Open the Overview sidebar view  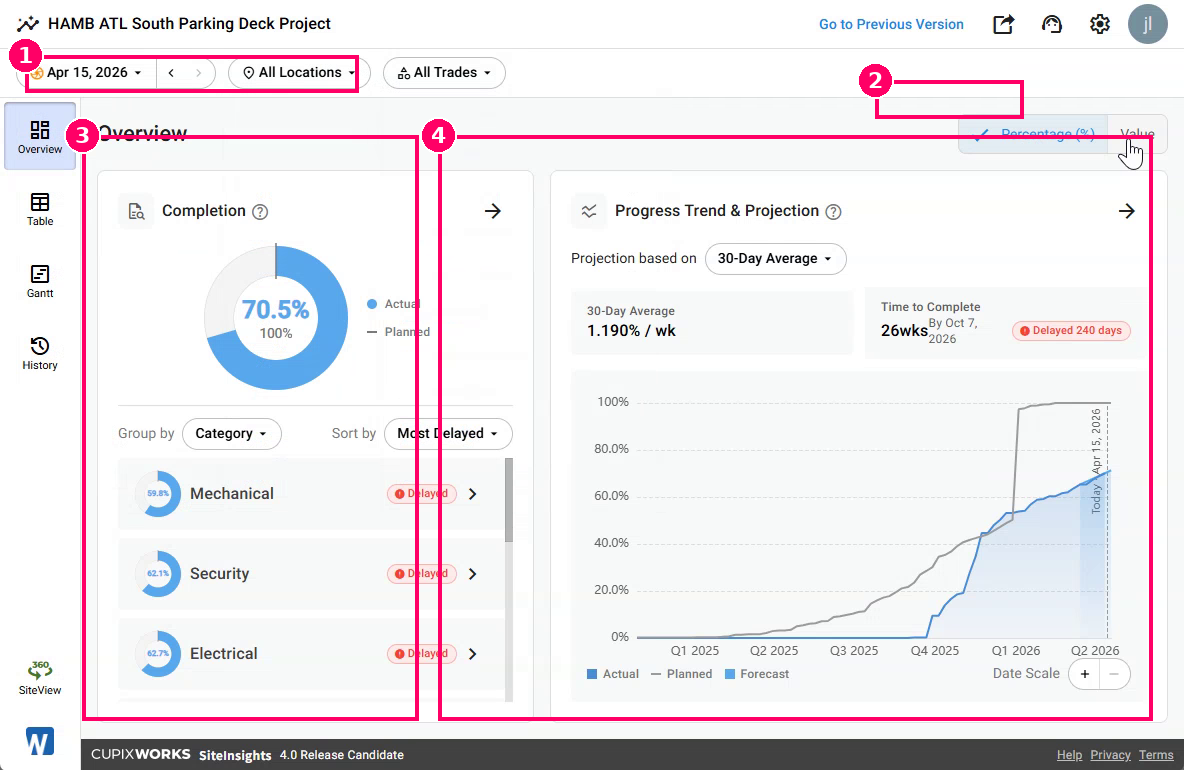40,136
